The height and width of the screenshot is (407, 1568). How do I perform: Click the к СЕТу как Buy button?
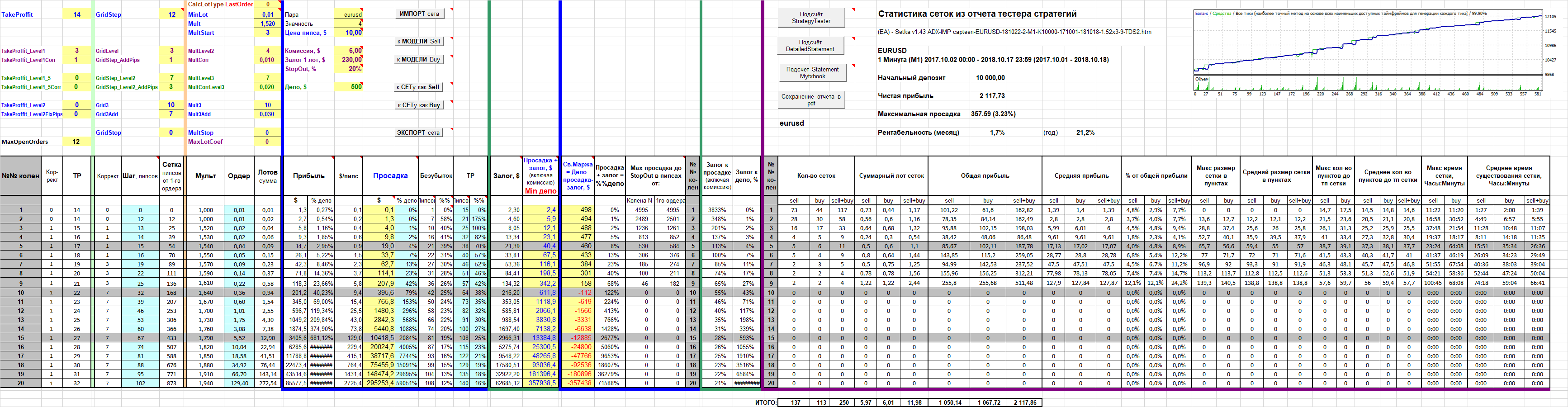coord(419,105)
